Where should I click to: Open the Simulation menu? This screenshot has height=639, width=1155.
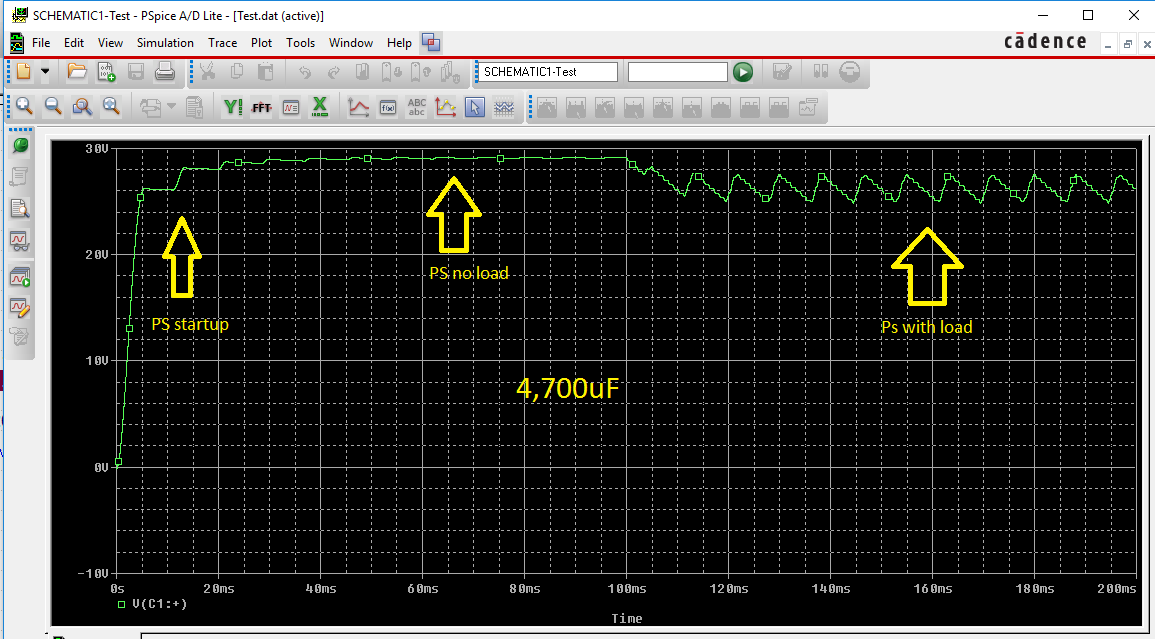165,43
